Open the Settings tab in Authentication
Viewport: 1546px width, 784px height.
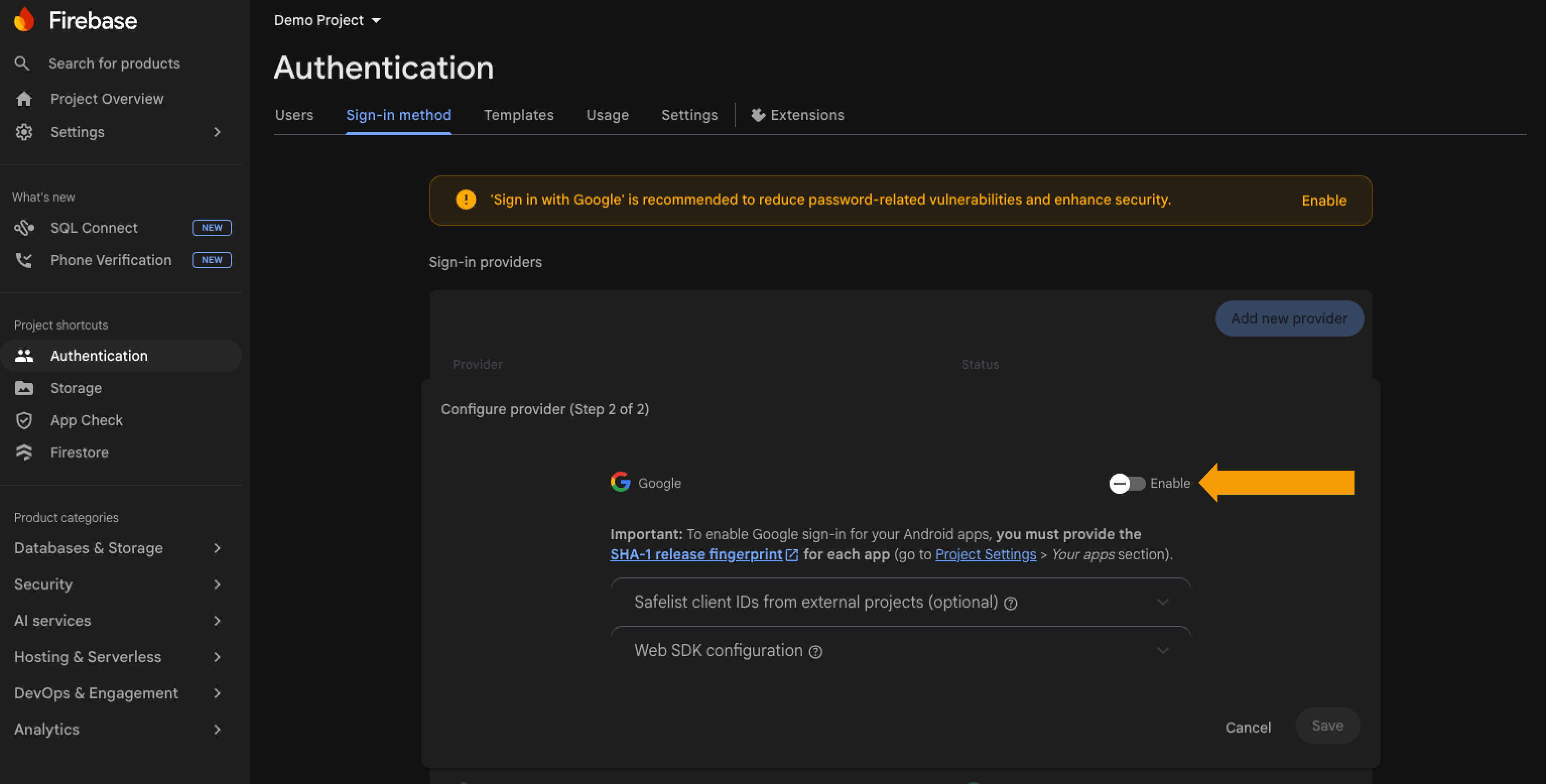point(689,115)
